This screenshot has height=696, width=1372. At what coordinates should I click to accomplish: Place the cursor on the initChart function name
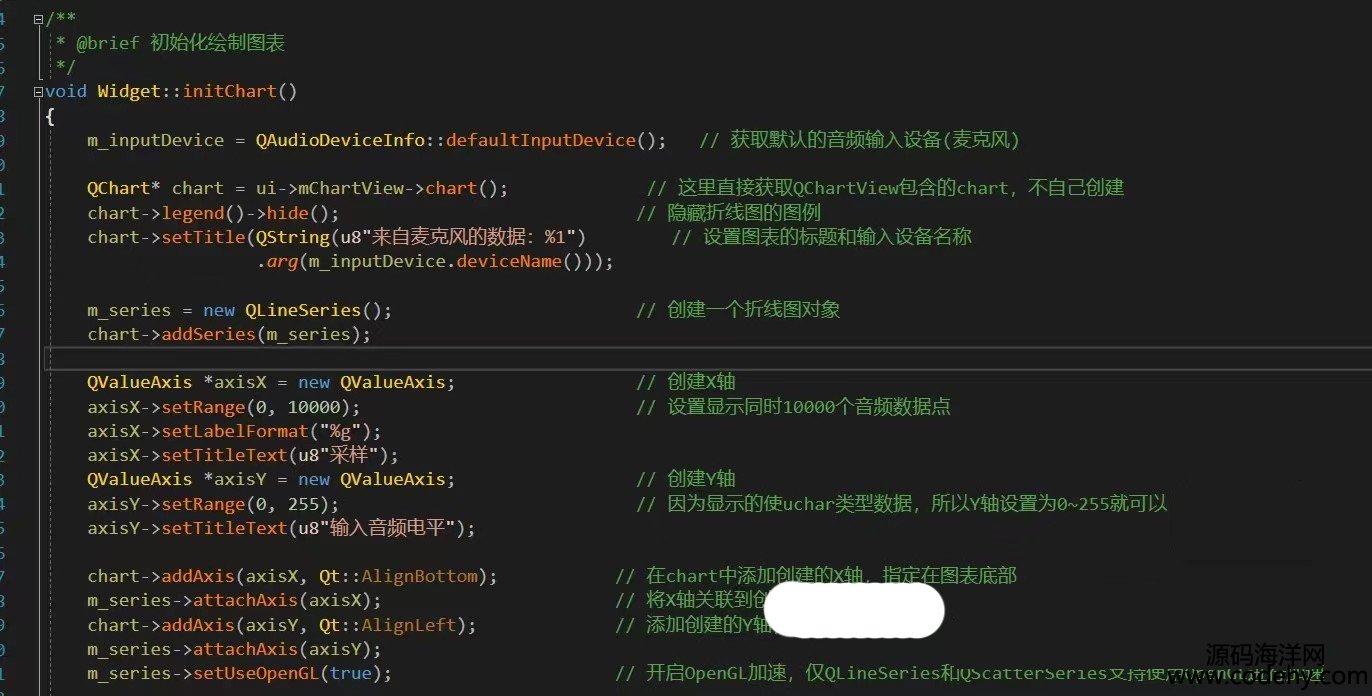[229, 91]
